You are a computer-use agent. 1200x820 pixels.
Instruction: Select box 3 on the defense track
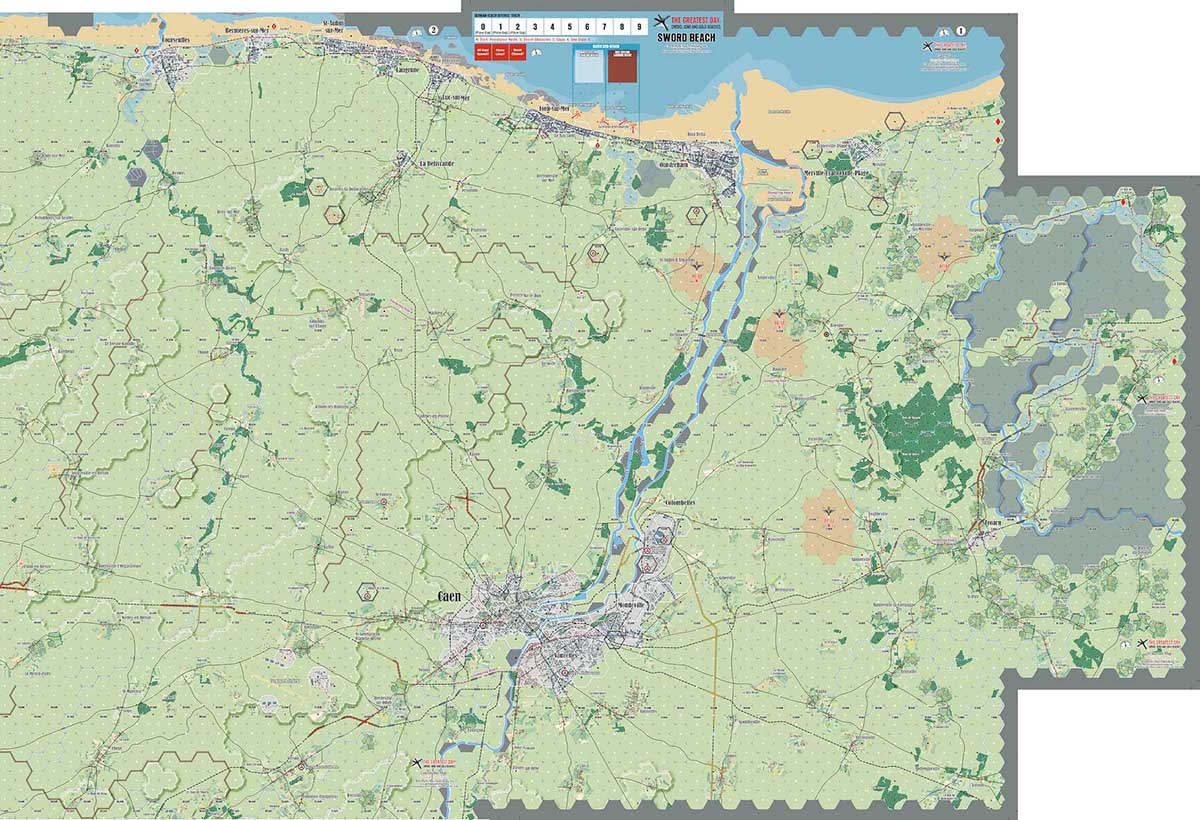click(x=535, y=27)
